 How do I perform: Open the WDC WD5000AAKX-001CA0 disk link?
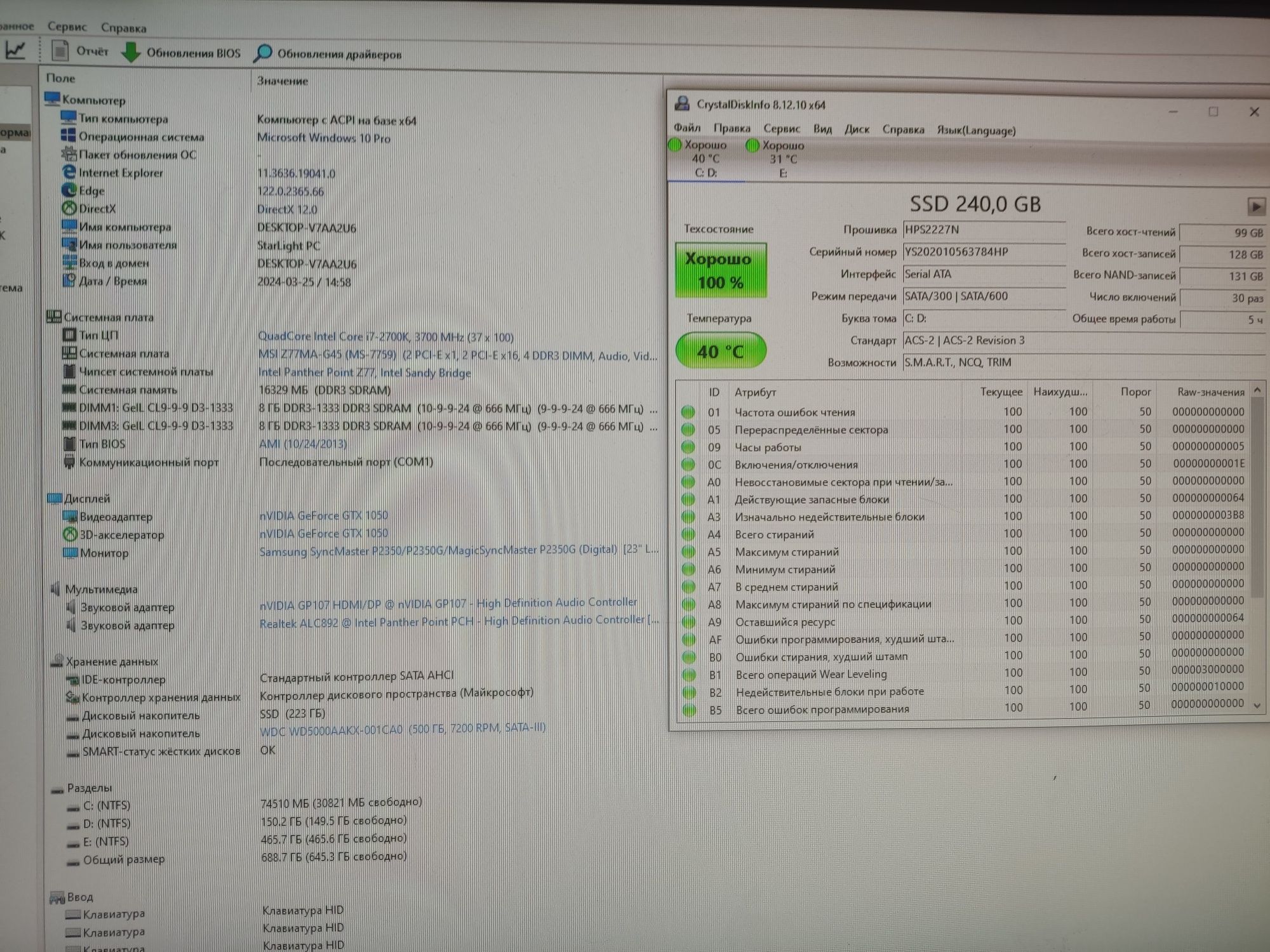403,729
